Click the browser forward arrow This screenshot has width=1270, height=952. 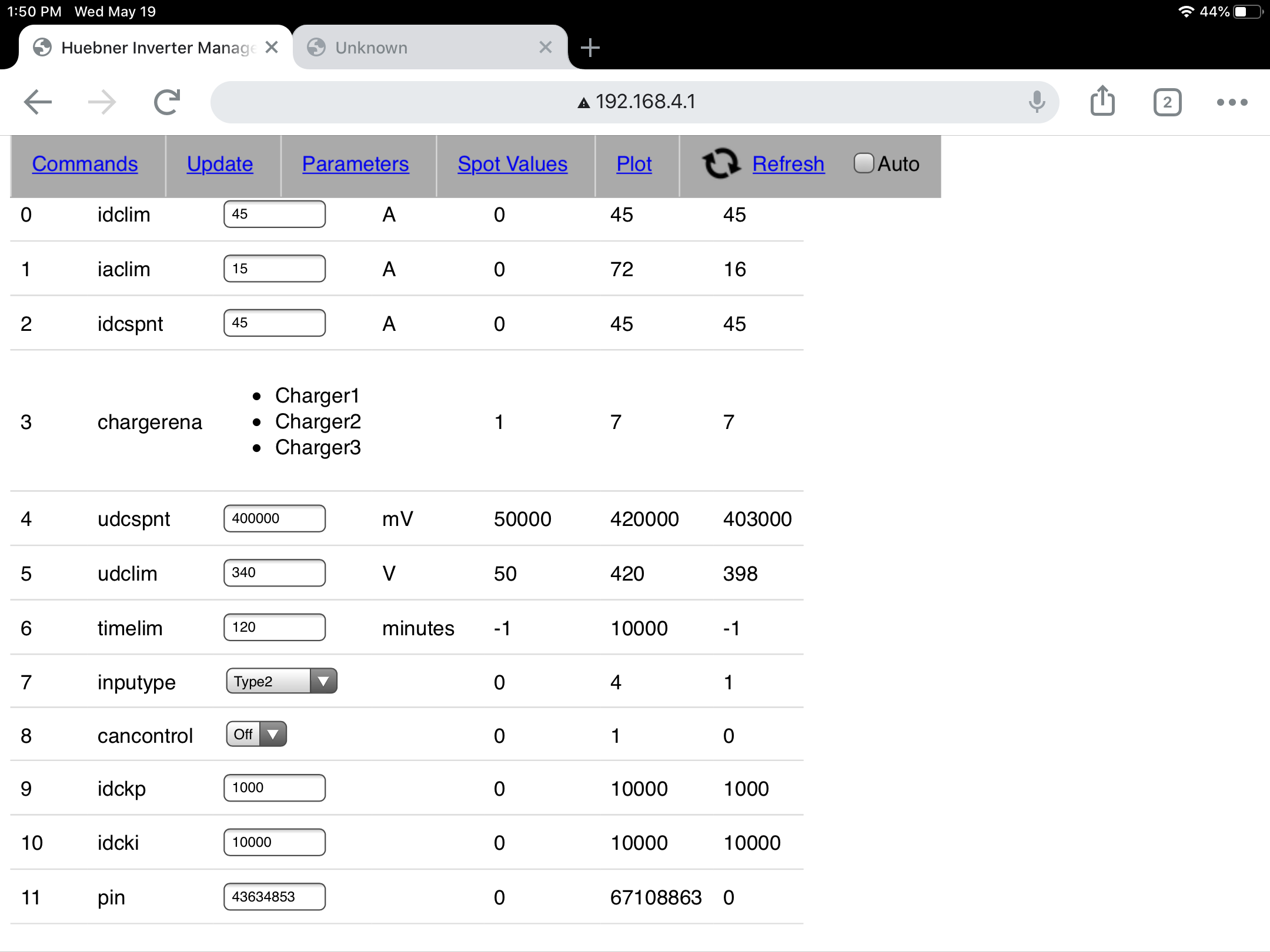pos(102,102)
